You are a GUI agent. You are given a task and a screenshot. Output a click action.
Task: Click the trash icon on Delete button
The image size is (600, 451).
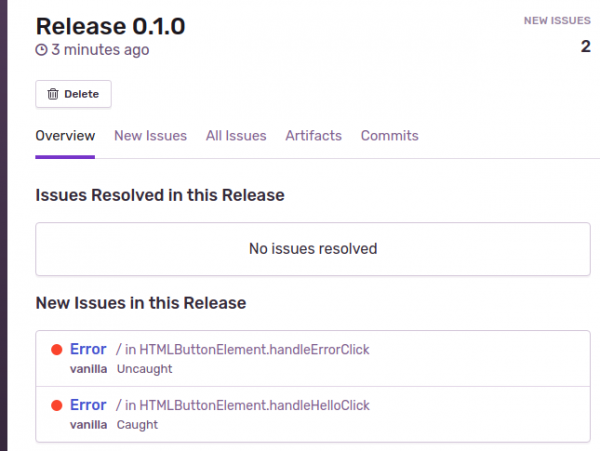[x=53, y=94]
